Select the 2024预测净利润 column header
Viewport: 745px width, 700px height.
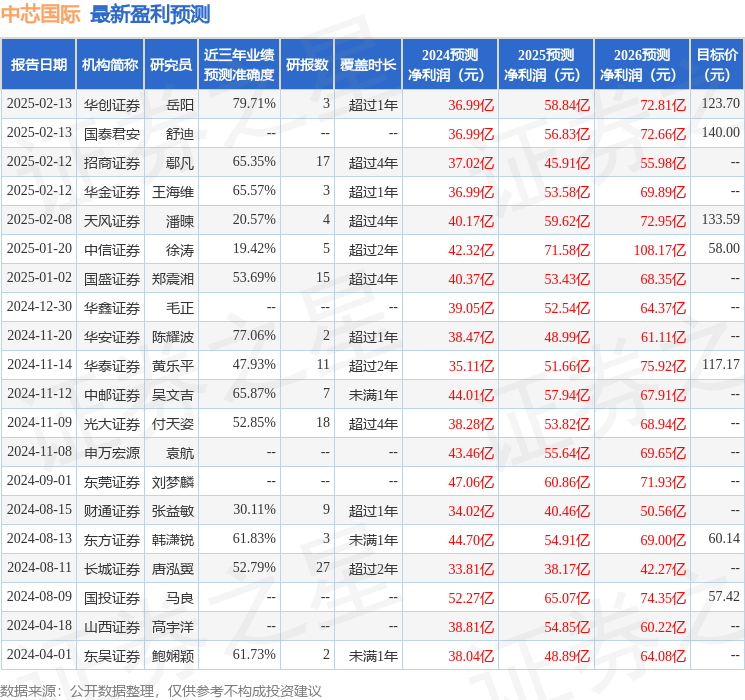450,64
